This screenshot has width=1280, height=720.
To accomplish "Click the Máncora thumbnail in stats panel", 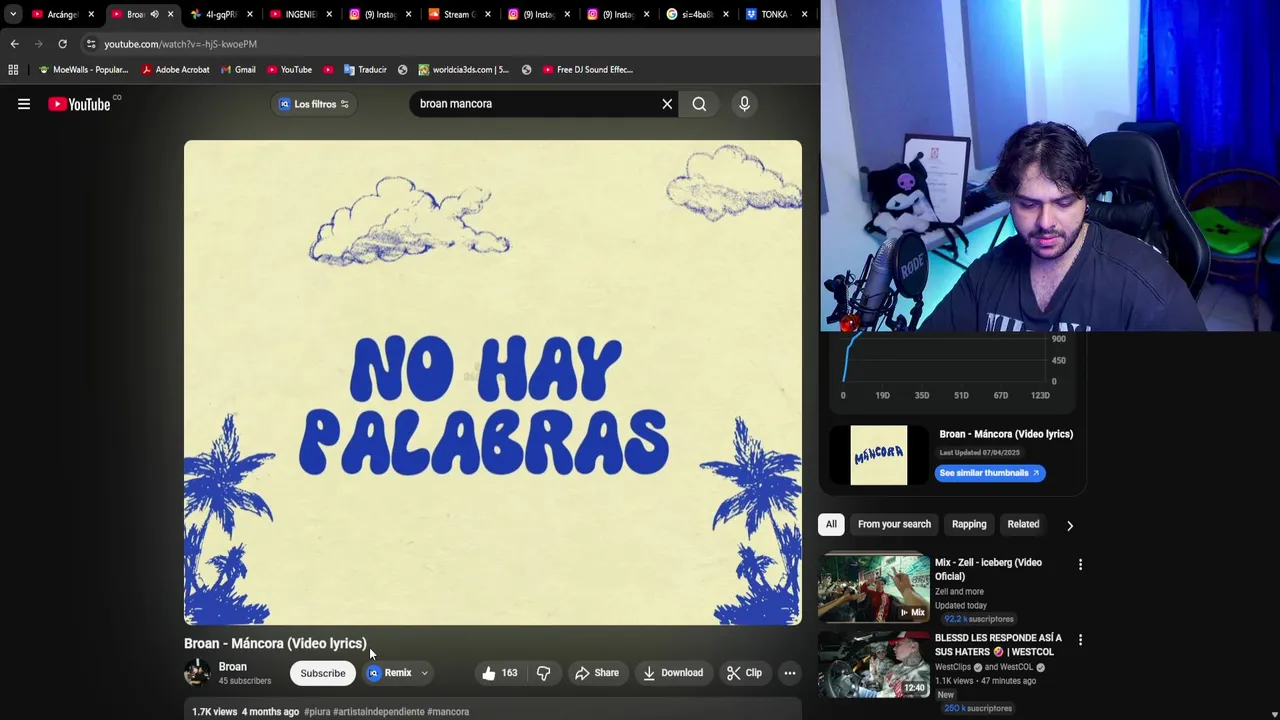I will point(879,455).
